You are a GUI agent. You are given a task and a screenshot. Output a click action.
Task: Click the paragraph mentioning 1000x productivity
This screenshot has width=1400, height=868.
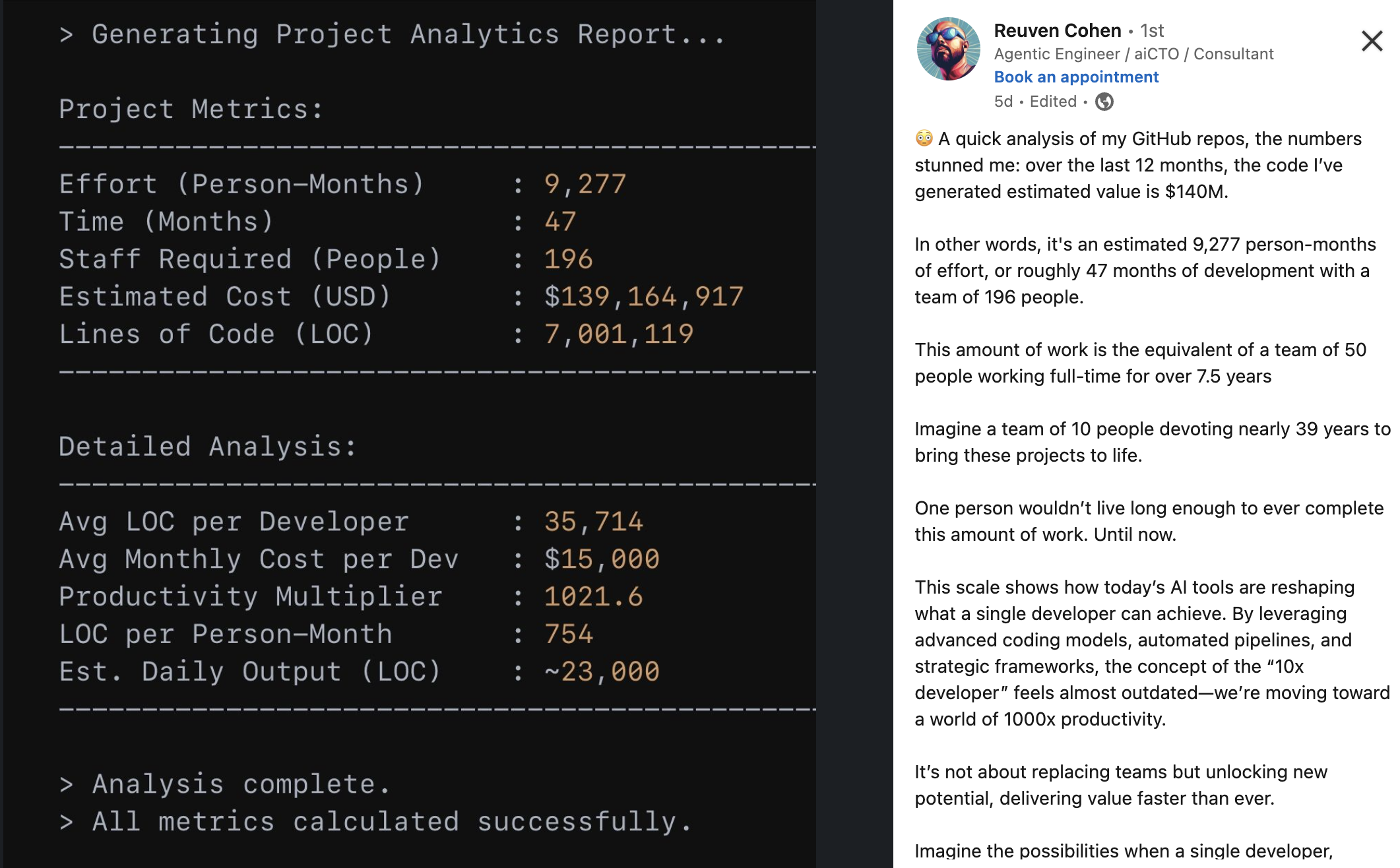1151,653
